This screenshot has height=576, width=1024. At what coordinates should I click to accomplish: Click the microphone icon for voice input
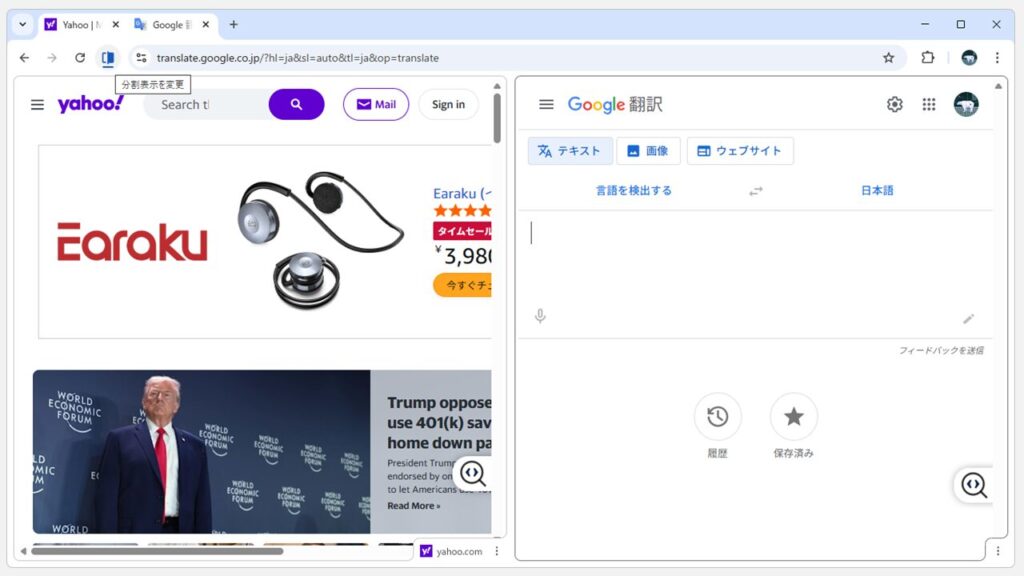[540, 316]
